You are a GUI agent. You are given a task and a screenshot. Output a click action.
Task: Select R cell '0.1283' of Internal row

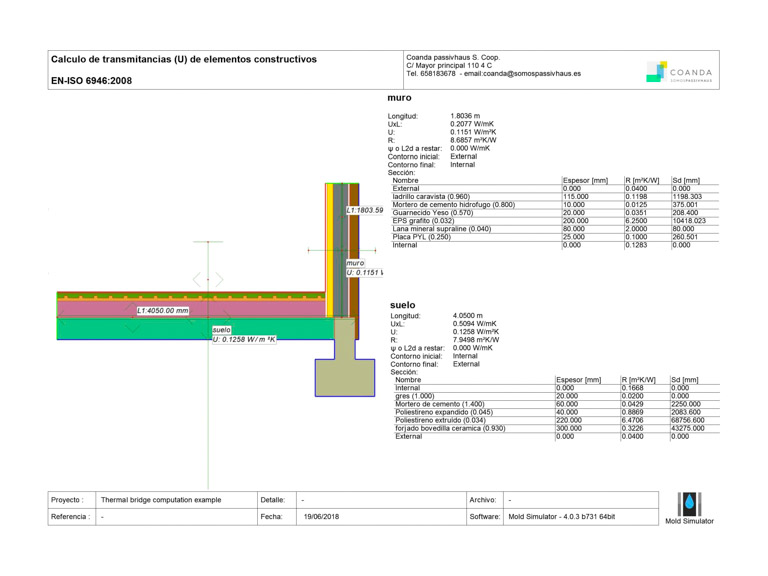coord(636,245)
